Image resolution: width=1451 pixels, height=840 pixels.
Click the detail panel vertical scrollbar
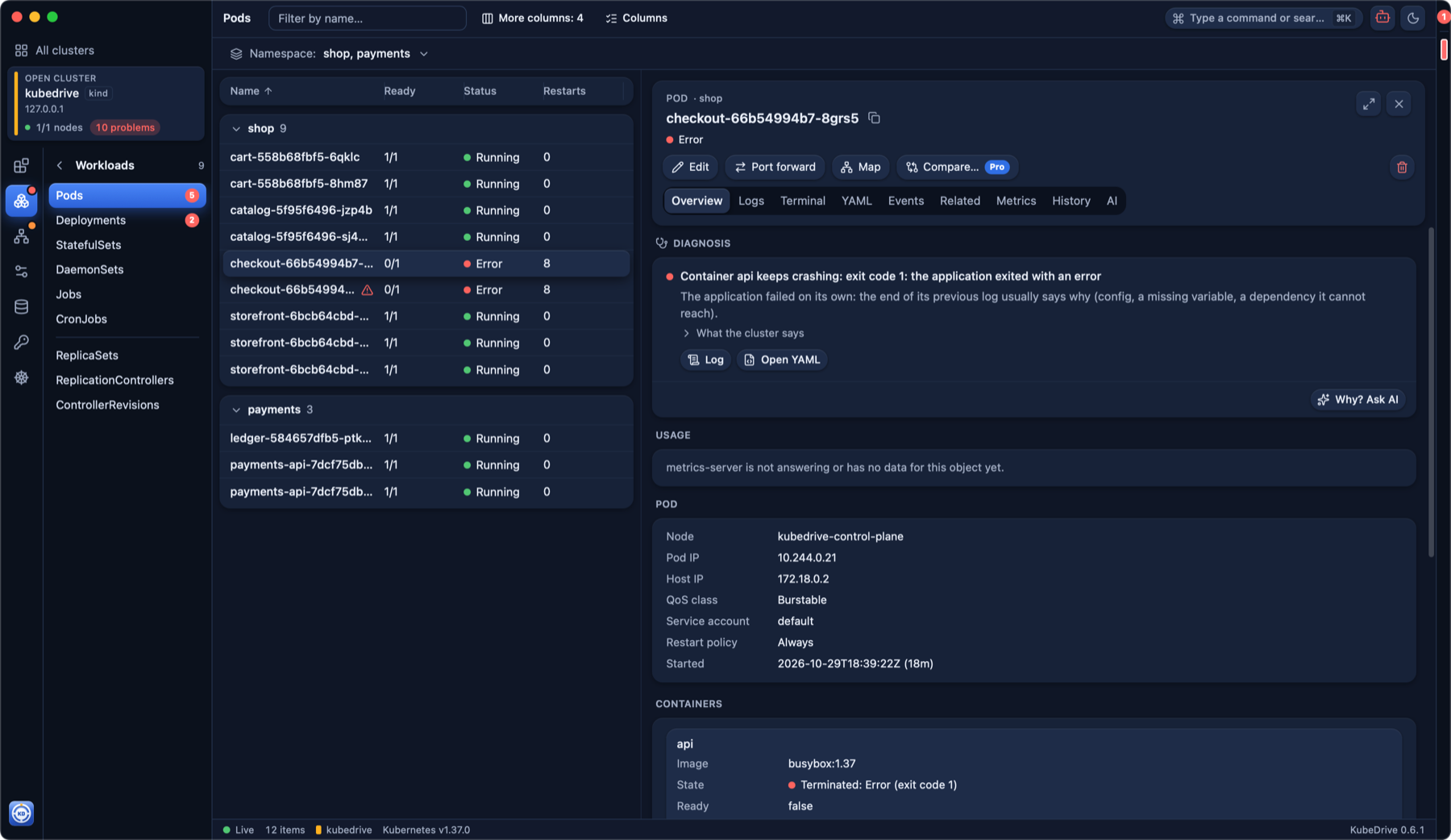[1431, 393]
